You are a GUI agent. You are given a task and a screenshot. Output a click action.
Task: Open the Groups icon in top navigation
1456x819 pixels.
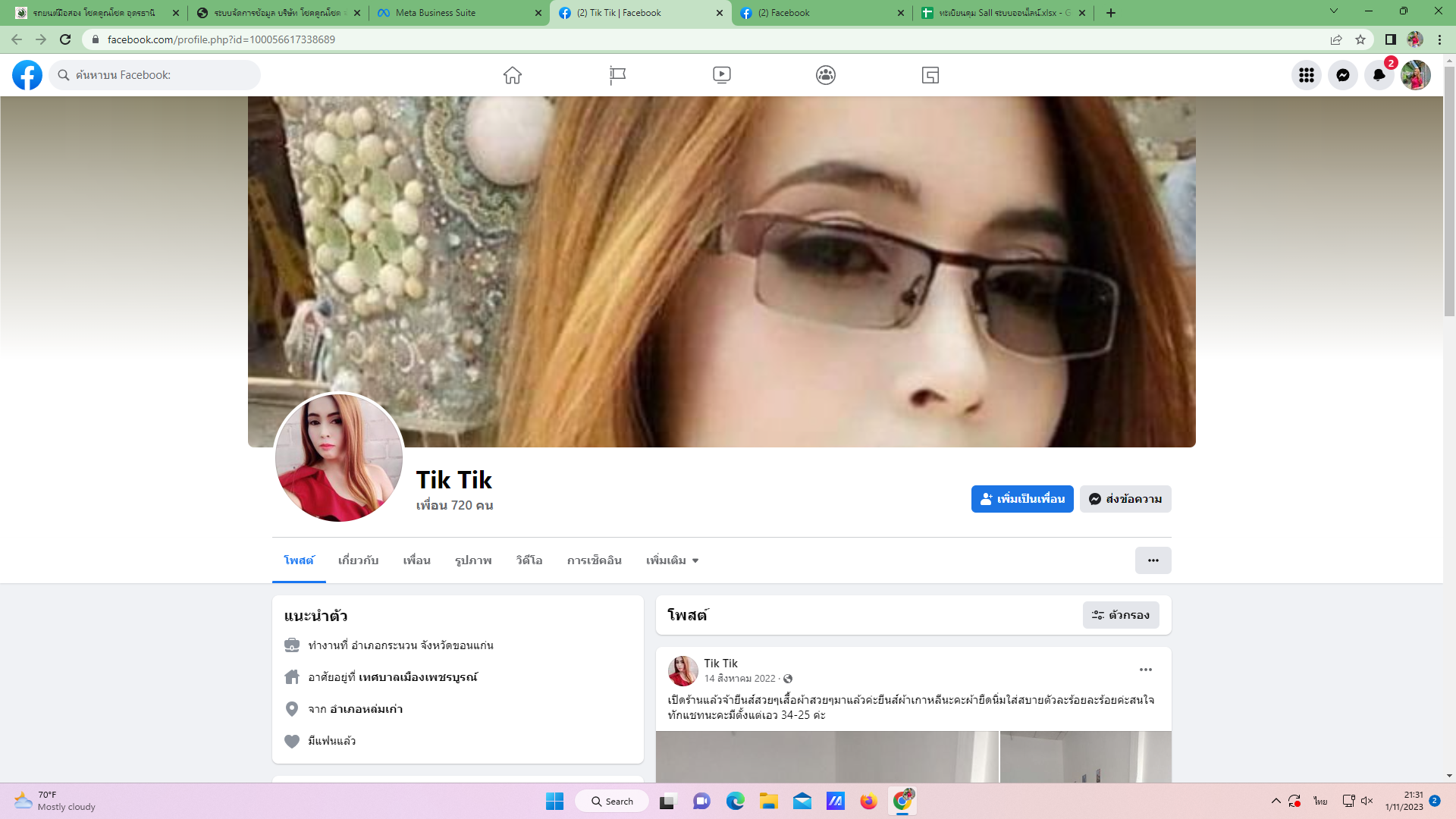826,75
